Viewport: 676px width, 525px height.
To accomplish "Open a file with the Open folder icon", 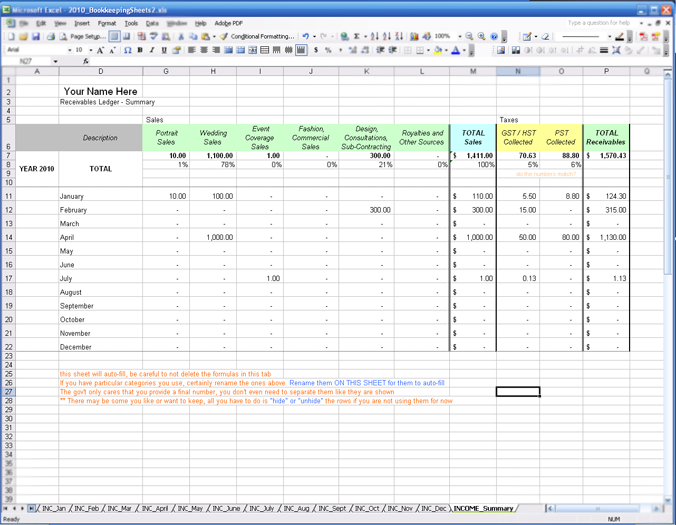I will click(23, 37).
